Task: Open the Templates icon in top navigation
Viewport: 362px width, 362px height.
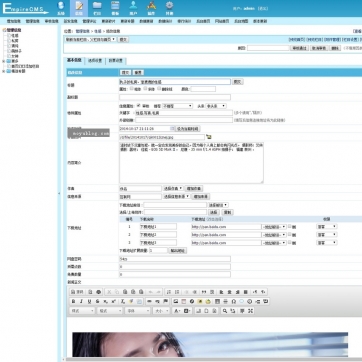Action: coord(115,8)
